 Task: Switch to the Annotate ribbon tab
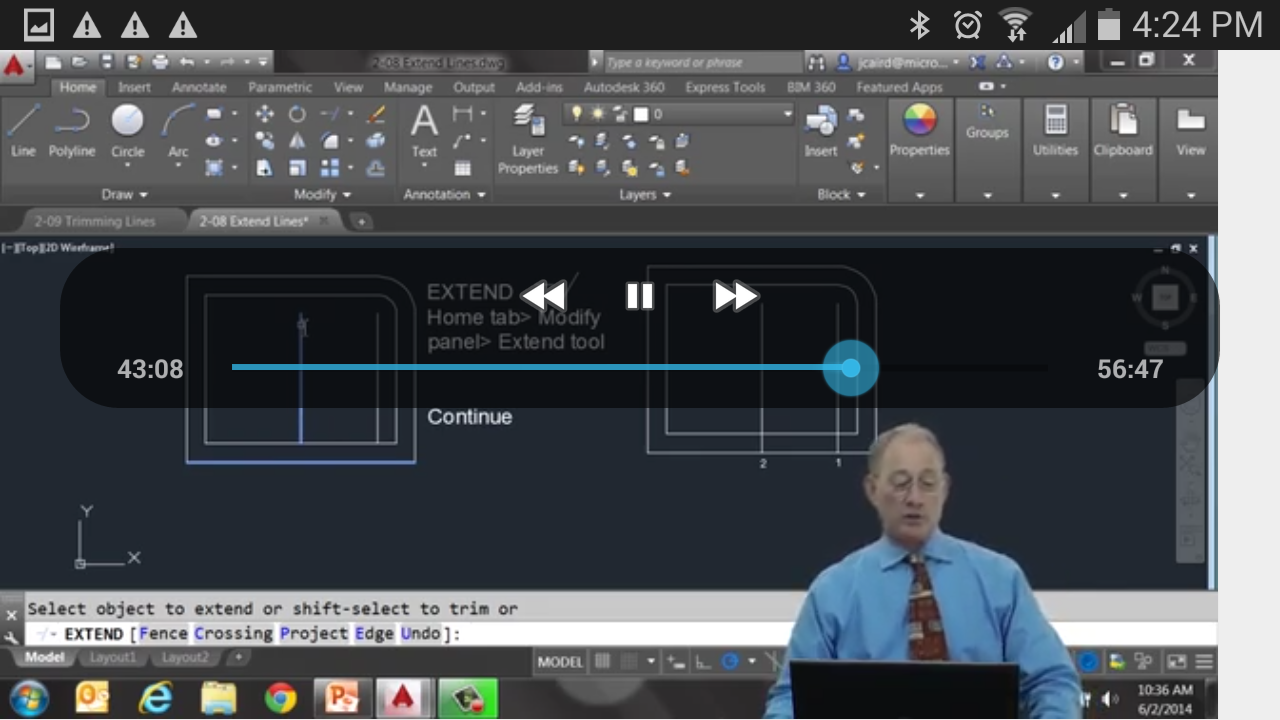tap(200, 87)
